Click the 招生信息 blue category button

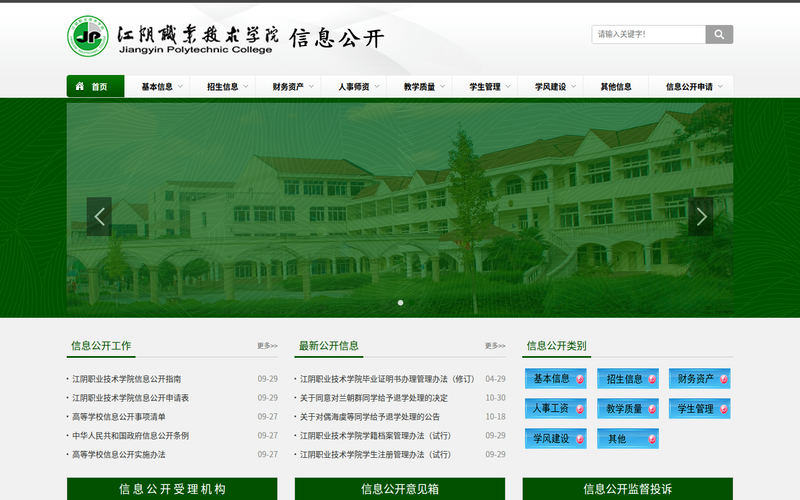[628, 379]
